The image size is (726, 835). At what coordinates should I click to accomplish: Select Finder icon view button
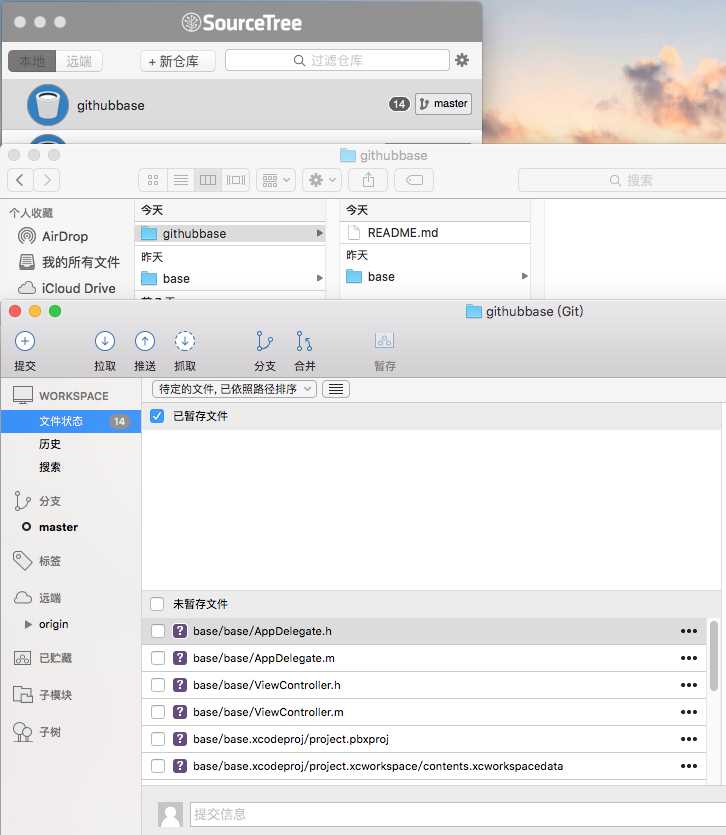153,180
